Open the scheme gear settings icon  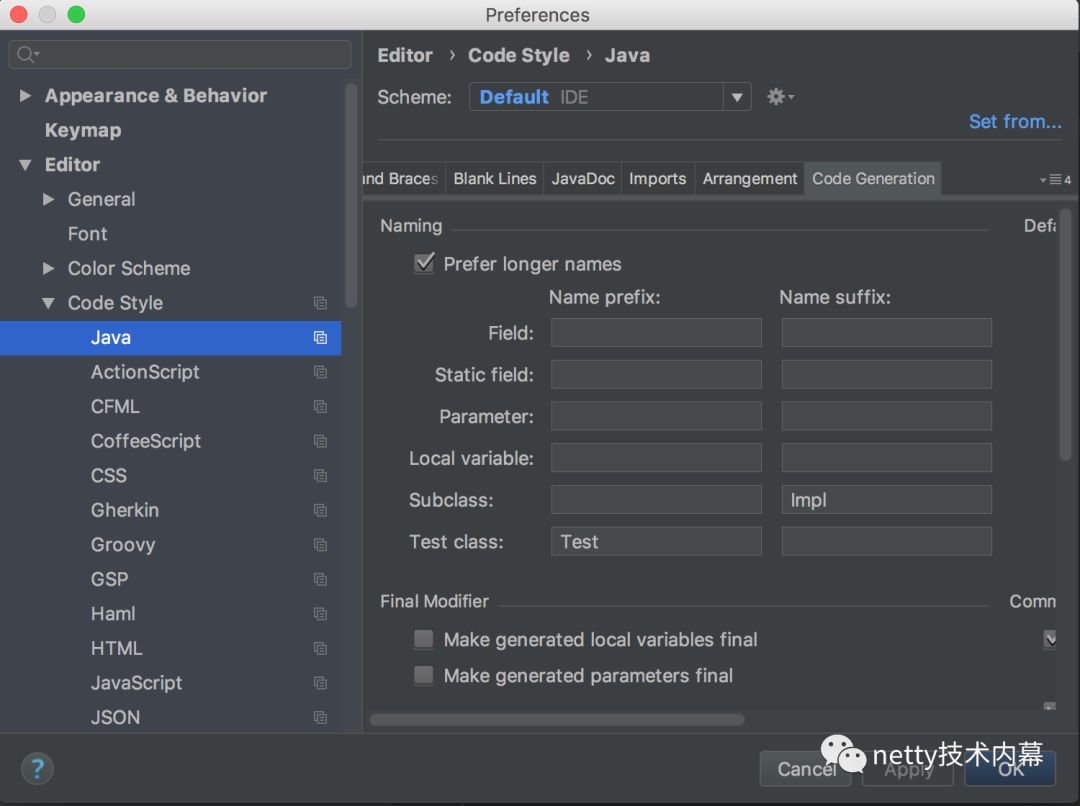coord(780,96)
